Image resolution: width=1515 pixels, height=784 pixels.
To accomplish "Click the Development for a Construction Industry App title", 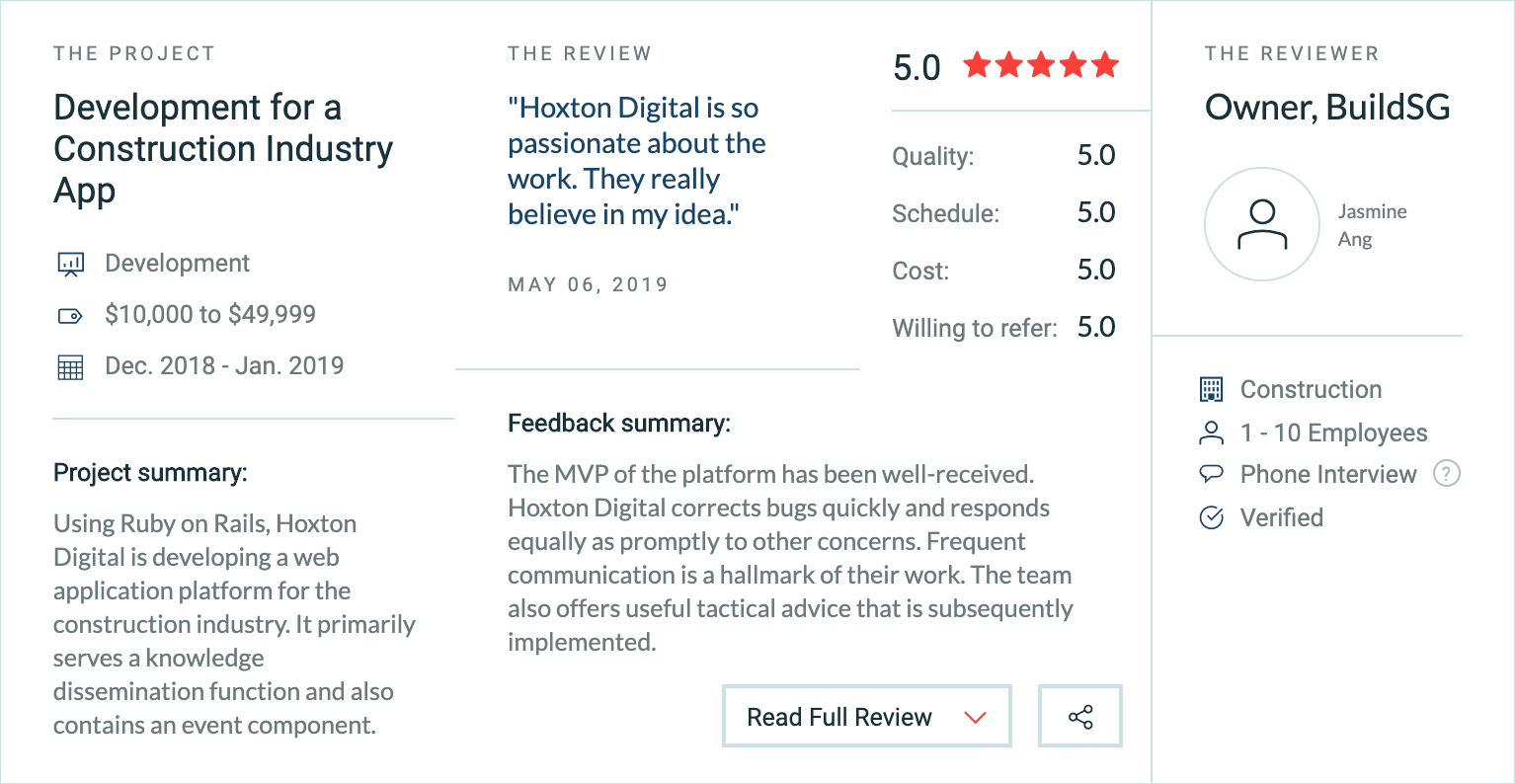I will pyautogui.click(x=223, y=148).
